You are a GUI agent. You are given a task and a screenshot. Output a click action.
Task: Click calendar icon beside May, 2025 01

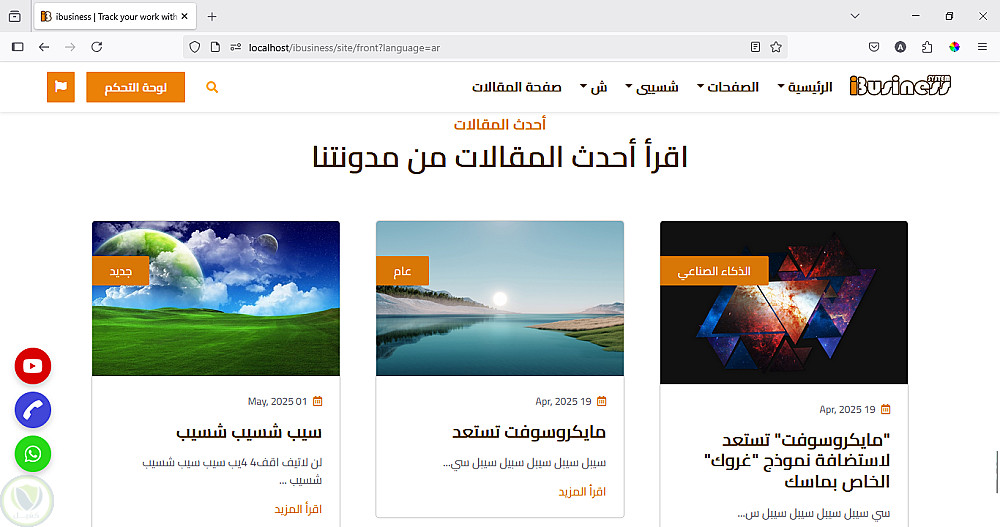pyautogui.click(x=318, y=401)
